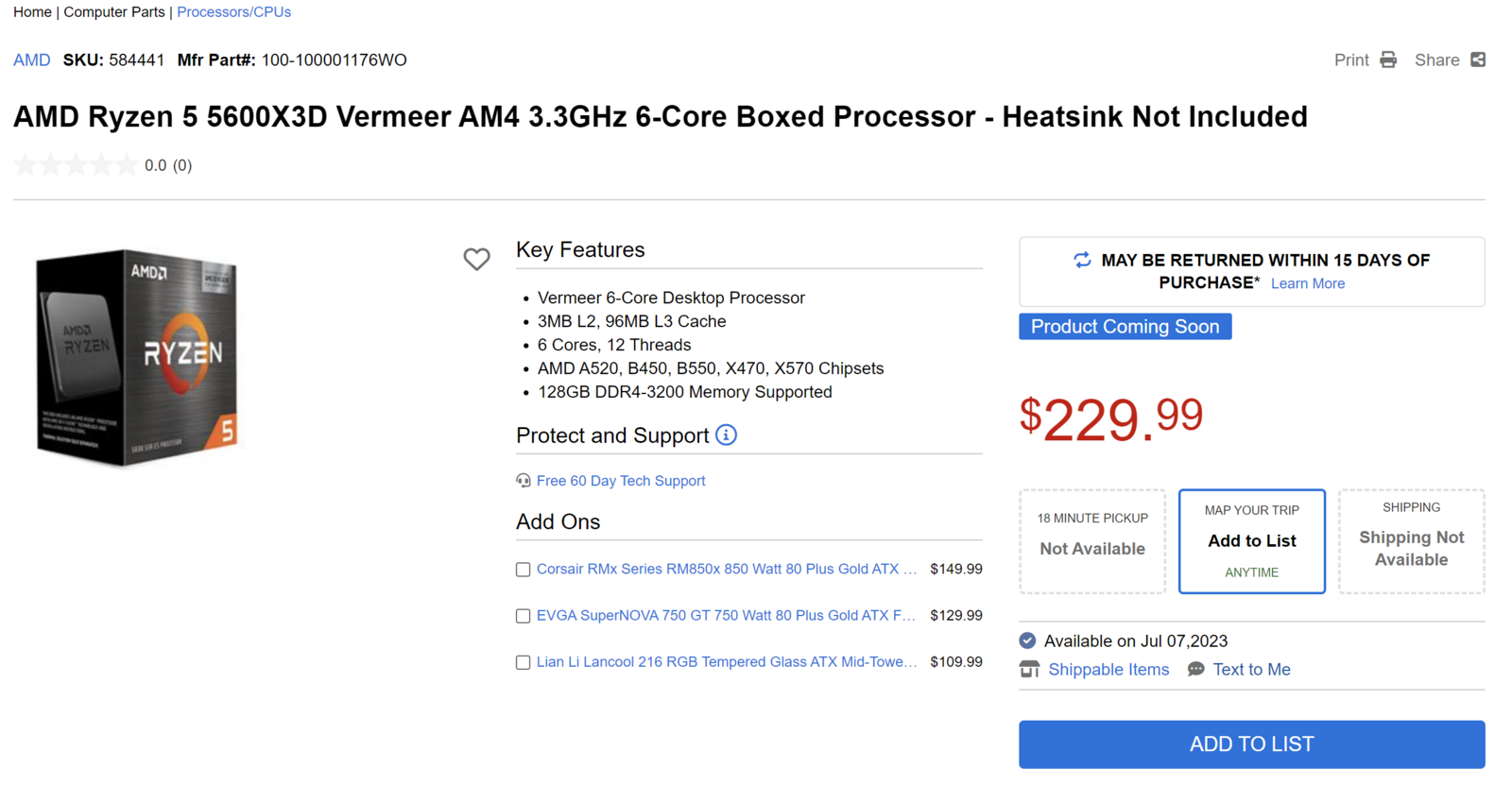The width and height of the screenshot is (1512, 785).
Task: Go to Computer Parts breadcrumb
Action: pos(113,12)
